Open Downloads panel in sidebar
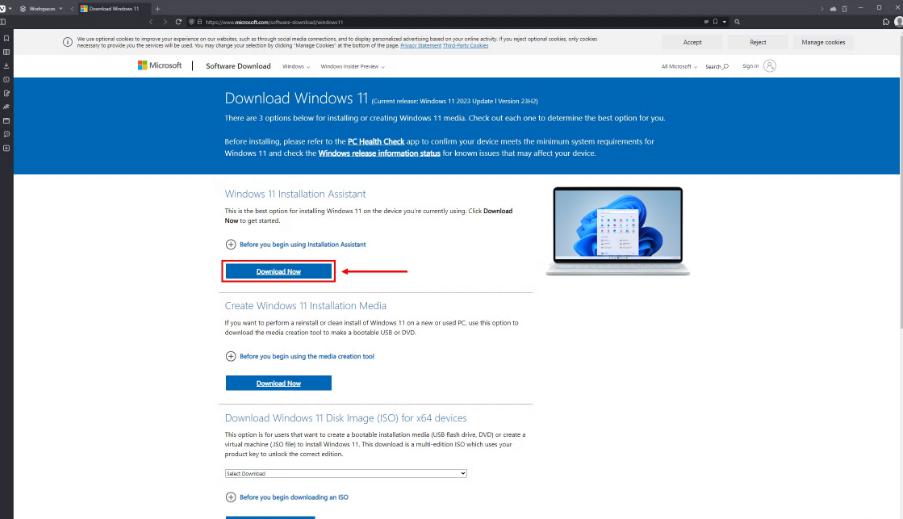 [6, 66]
